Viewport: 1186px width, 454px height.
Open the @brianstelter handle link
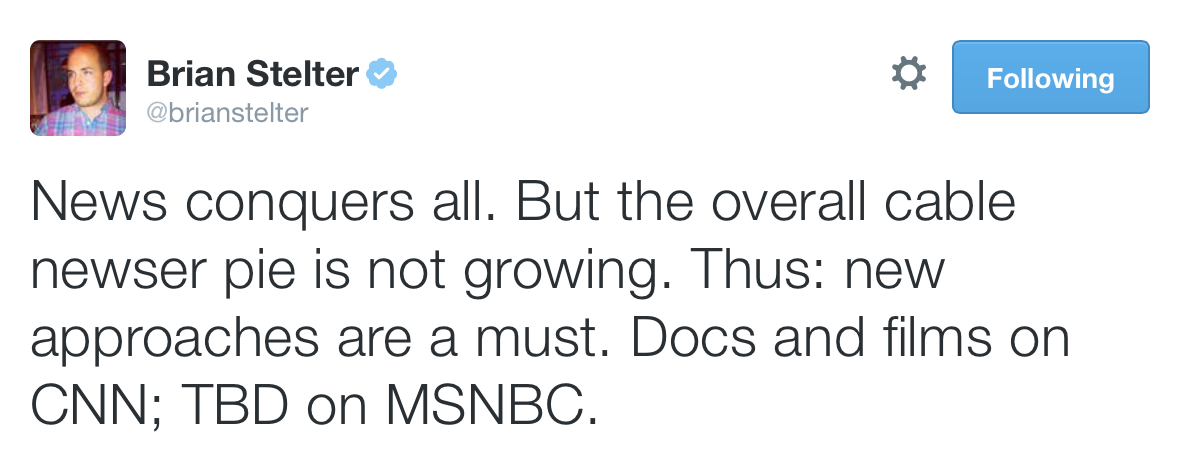[227, 114]
